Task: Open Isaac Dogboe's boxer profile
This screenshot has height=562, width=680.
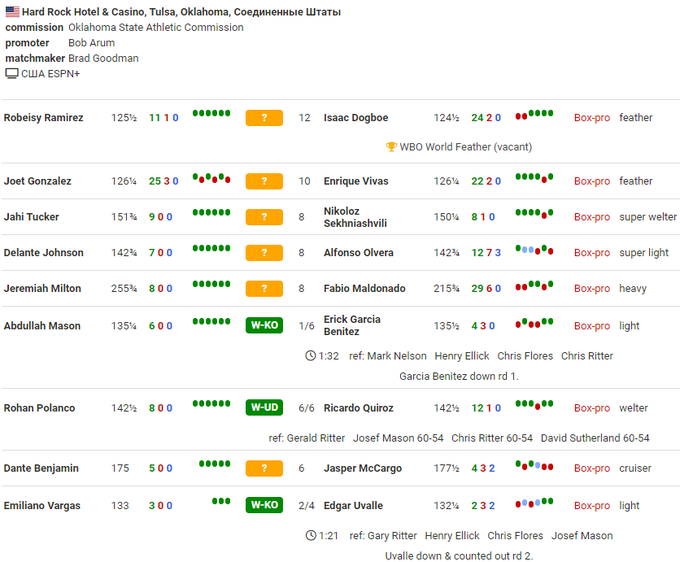Action: point(357,118)
